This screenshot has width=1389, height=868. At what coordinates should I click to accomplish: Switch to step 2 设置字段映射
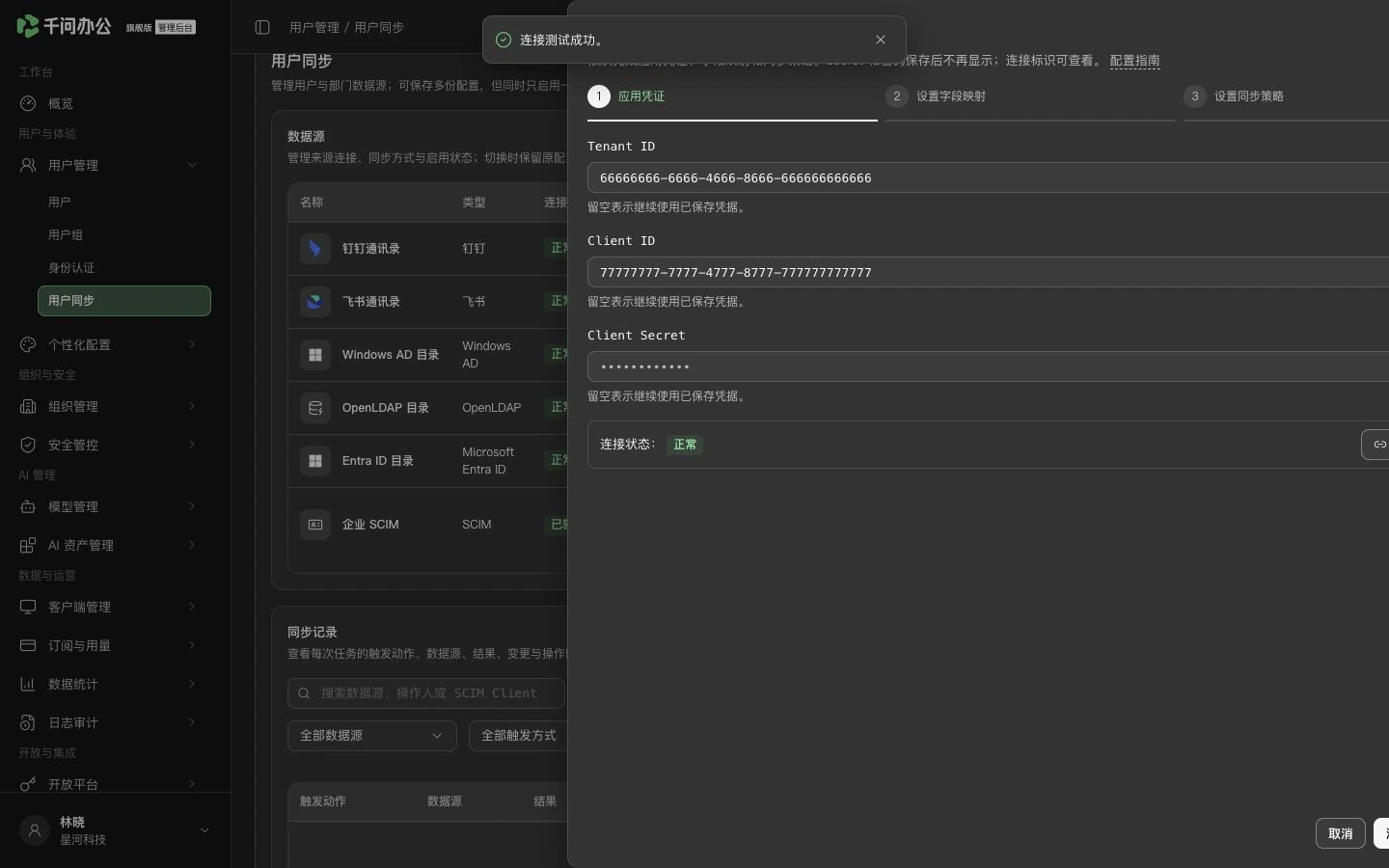[x=1030, y=96]
